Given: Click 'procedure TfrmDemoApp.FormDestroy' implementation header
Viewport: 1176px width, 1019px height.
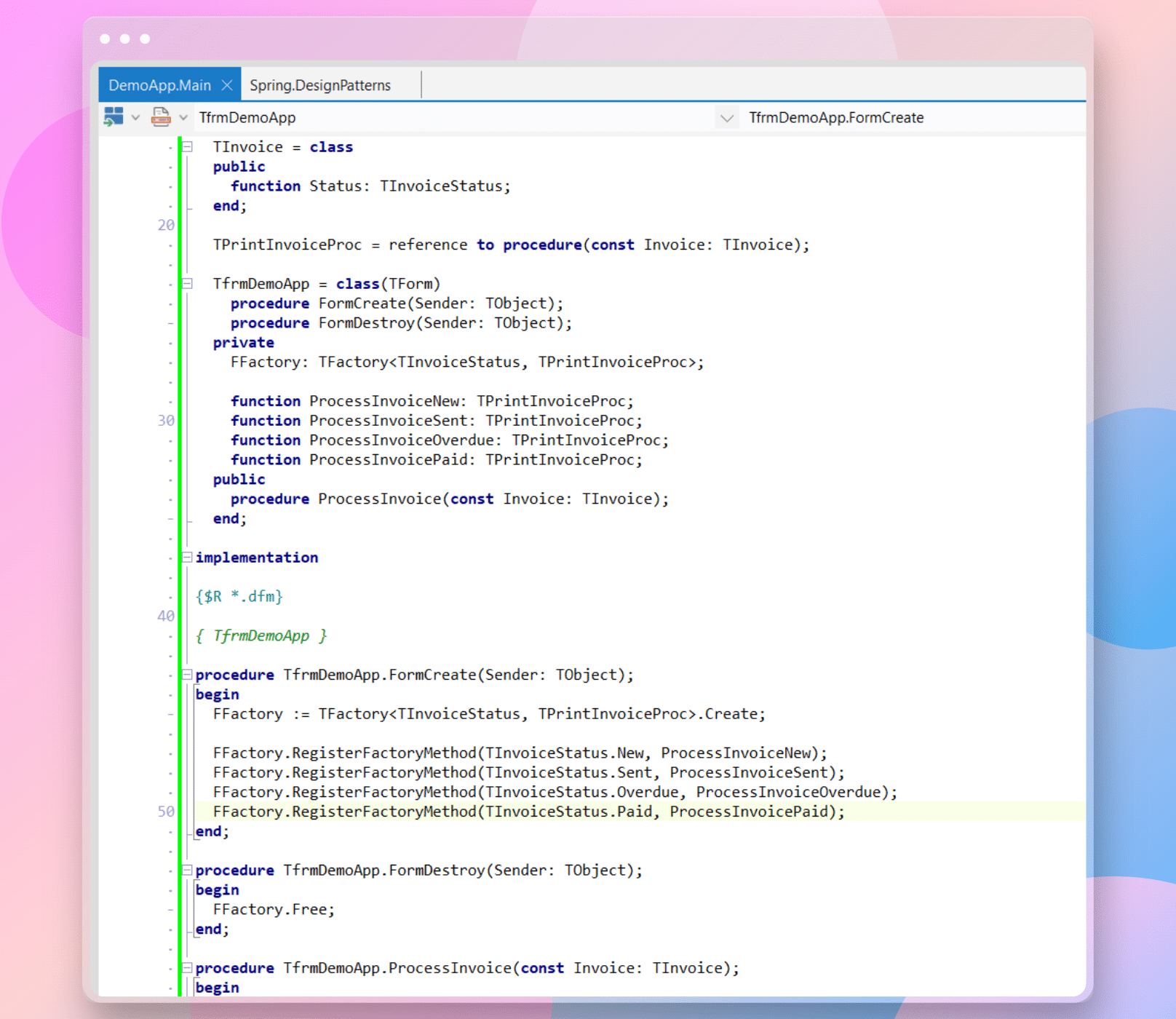Looking at the screenshot, I should click(419, 870).
